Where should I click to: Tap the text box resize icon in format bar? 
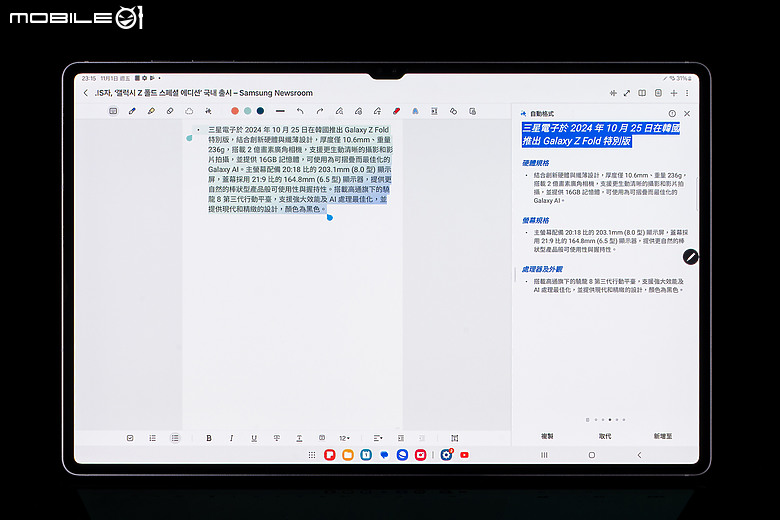click(x=455, y=438)
